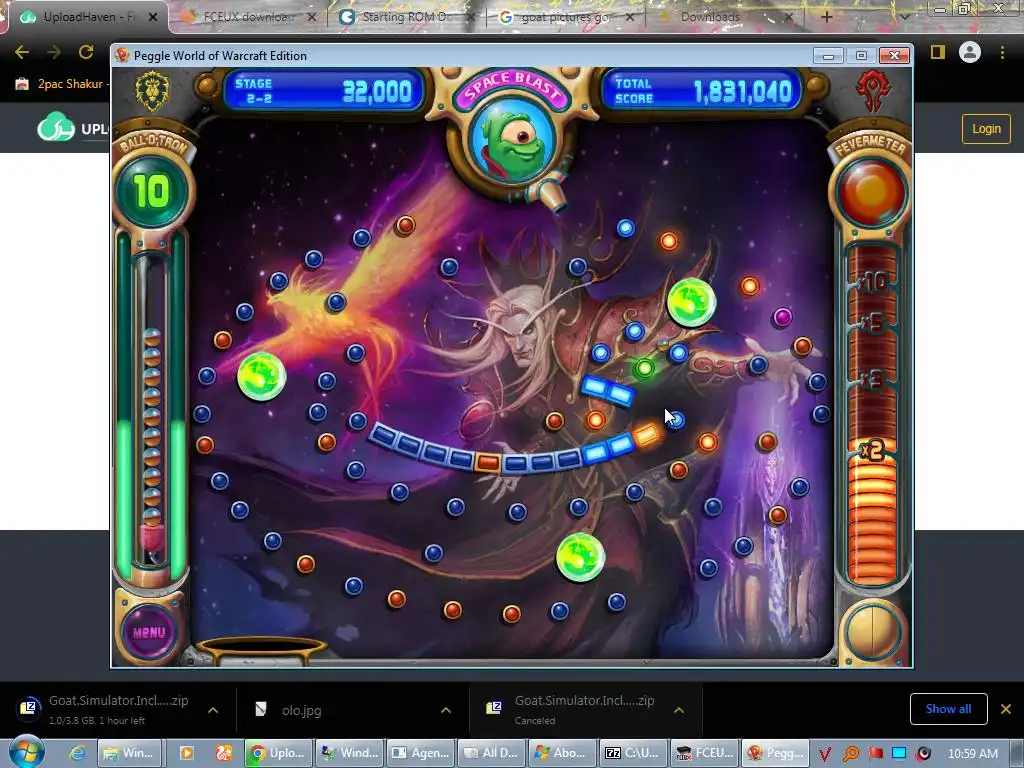Image resolution: width=1024 pixels, height=768 pixels.
Task: Click the Alliance lion crest icon
Action: [x=152, y=91]
